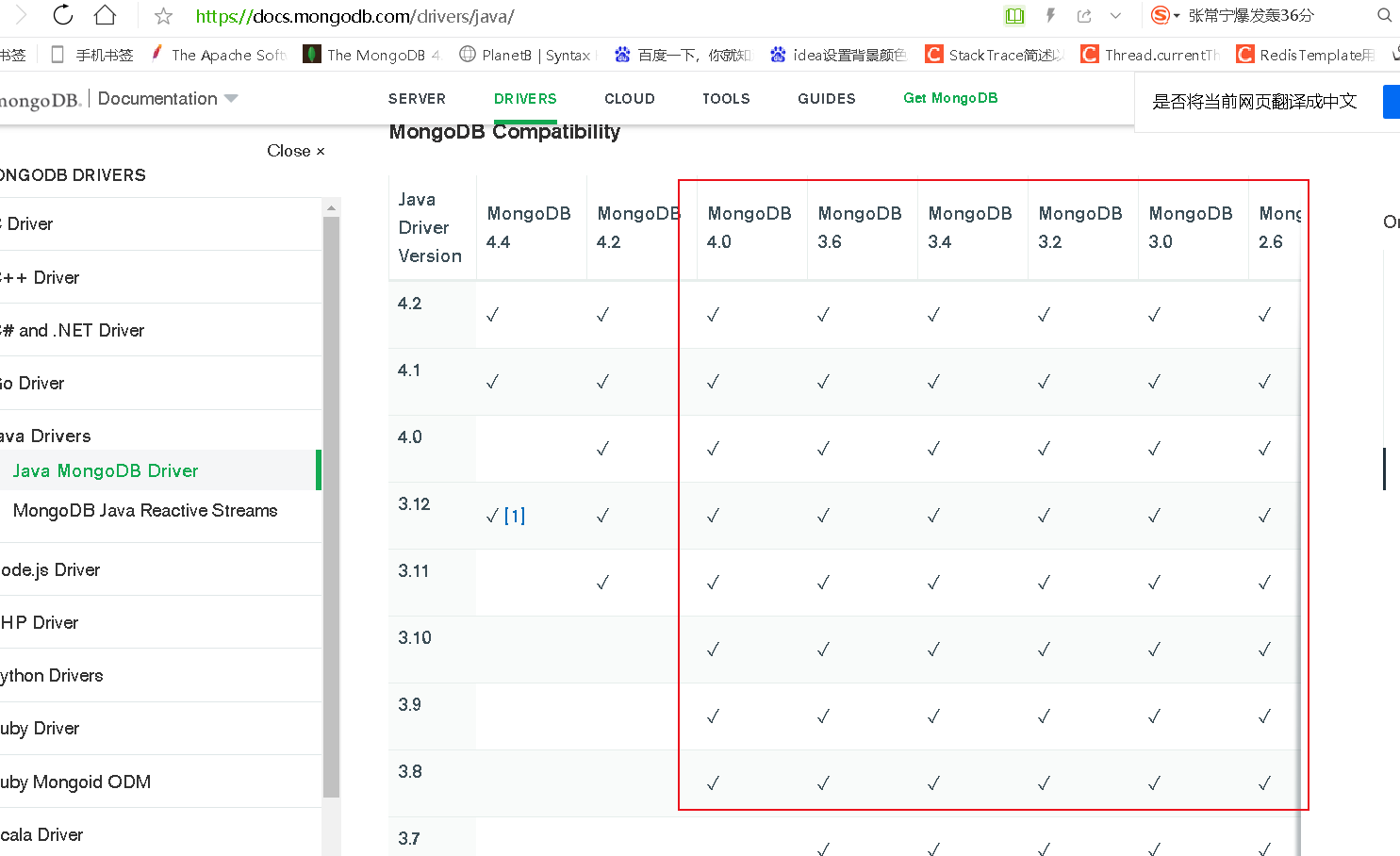Click the lightning speed mode icon
The width and height of the screenshot is (1400, 856).
coord(1050,15)
